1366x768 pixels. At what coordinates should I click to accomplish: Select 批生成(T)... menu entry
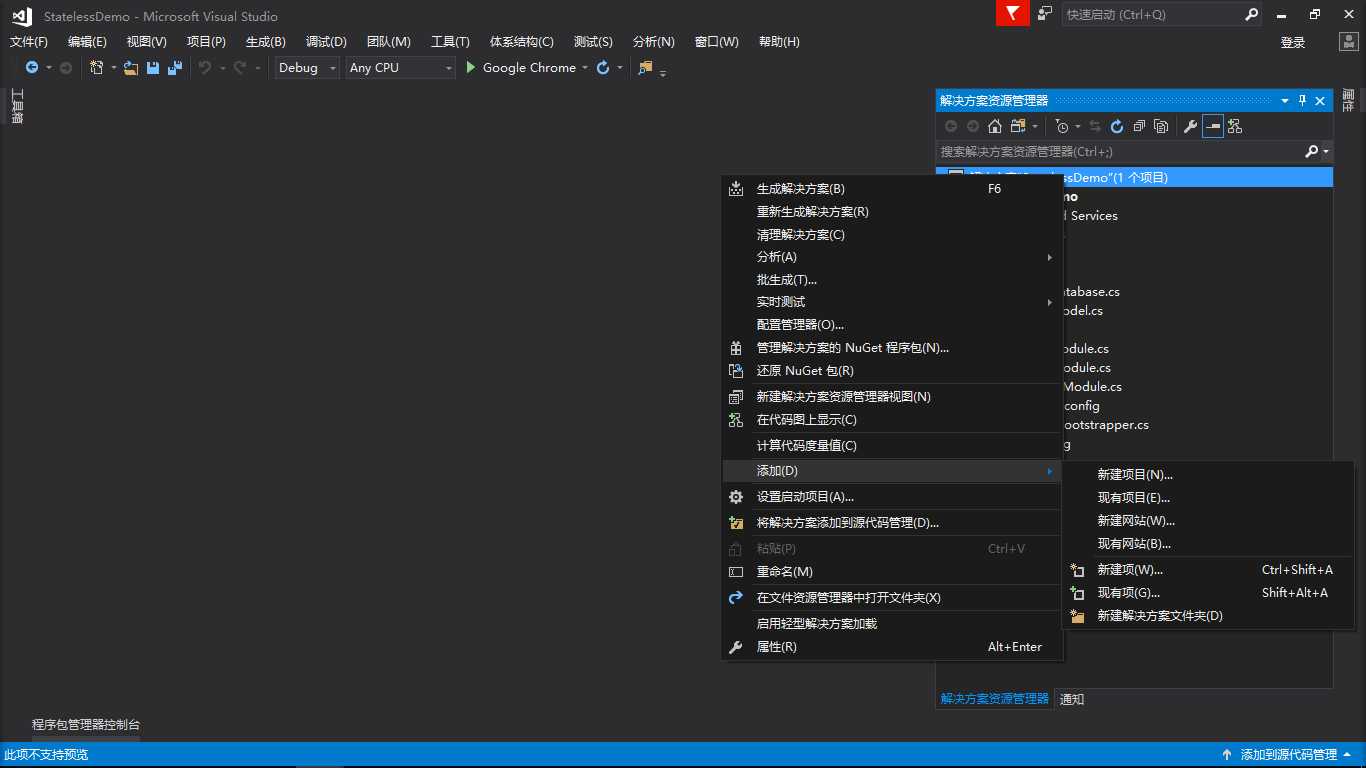point(892,280)
